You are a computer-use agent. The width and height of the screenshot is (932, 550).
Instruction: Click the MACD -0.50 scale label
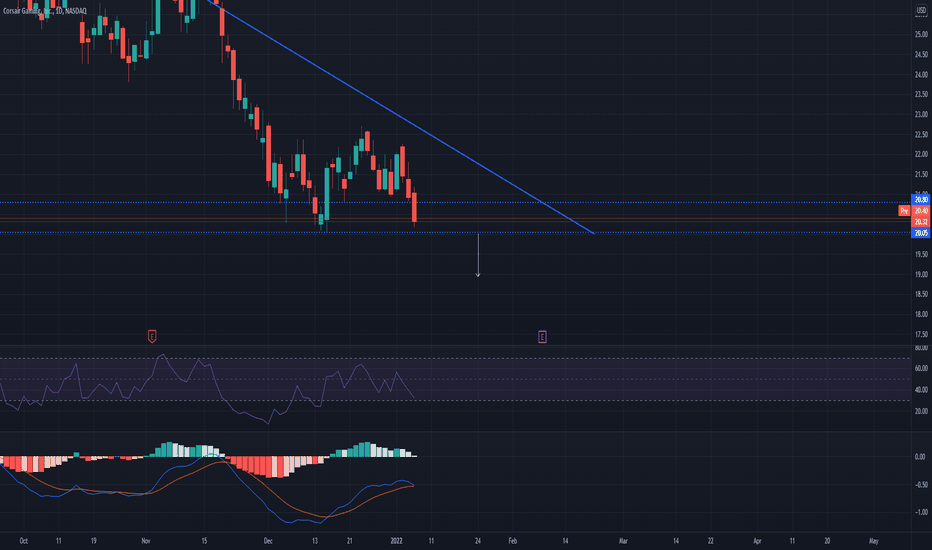click(x=921, y=485)
